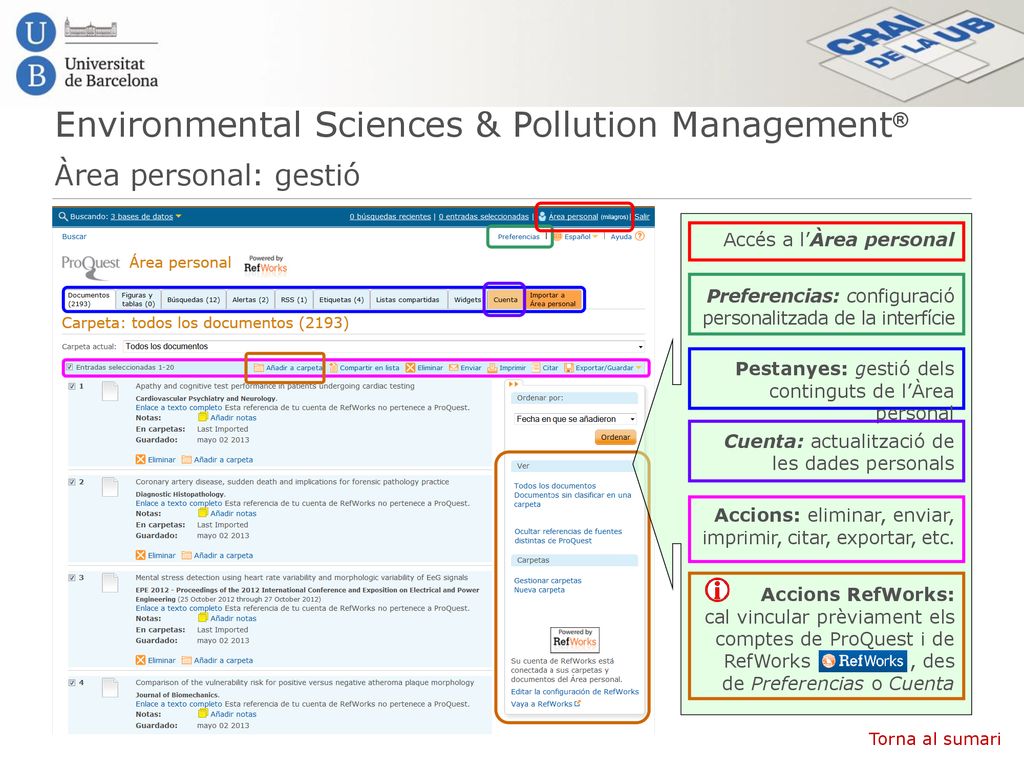Switch to the Documentos (2193) tab

point(89,300)
